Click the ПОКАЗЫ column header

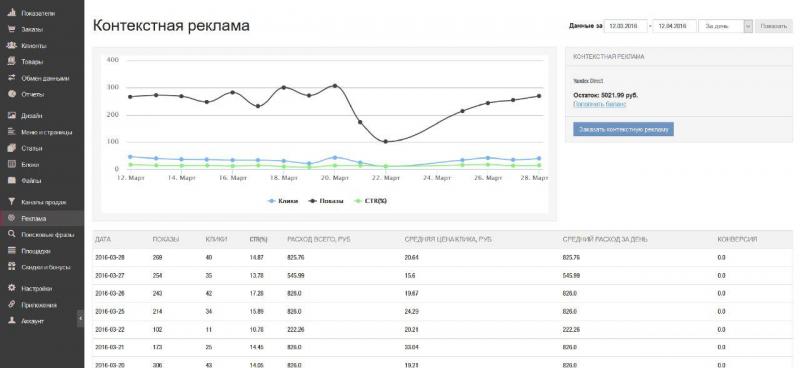tap(165, 239)
